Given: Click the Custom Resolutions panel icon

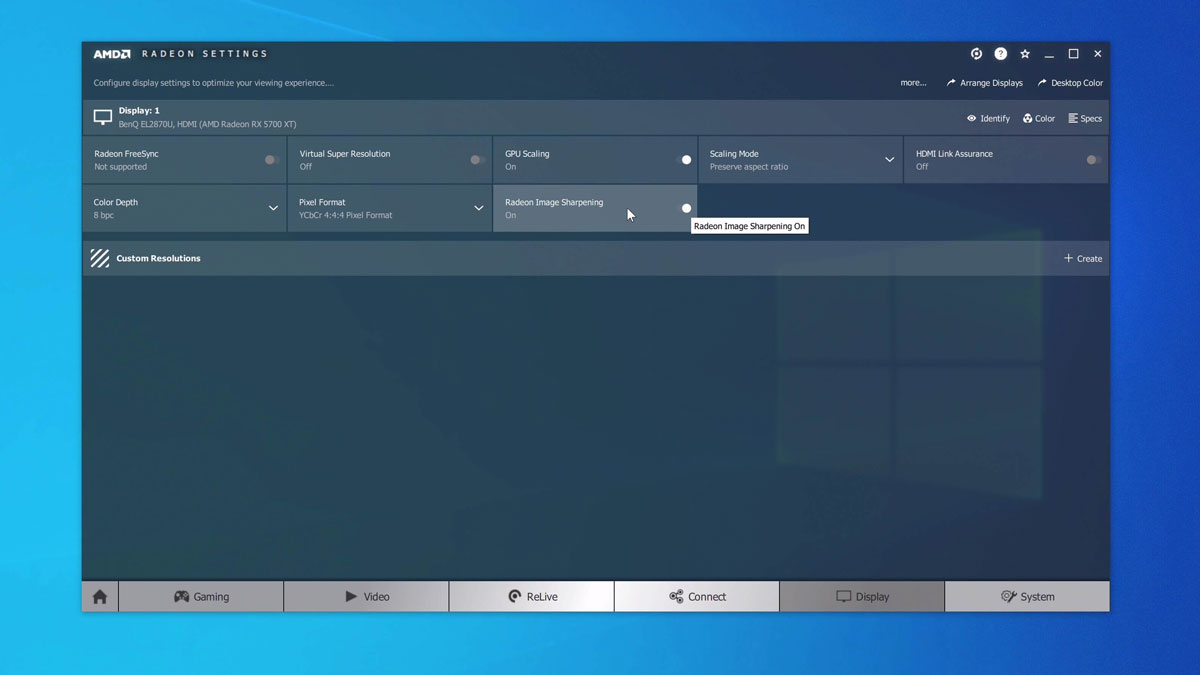Looking at the screenshot, I should coord(99,258).
